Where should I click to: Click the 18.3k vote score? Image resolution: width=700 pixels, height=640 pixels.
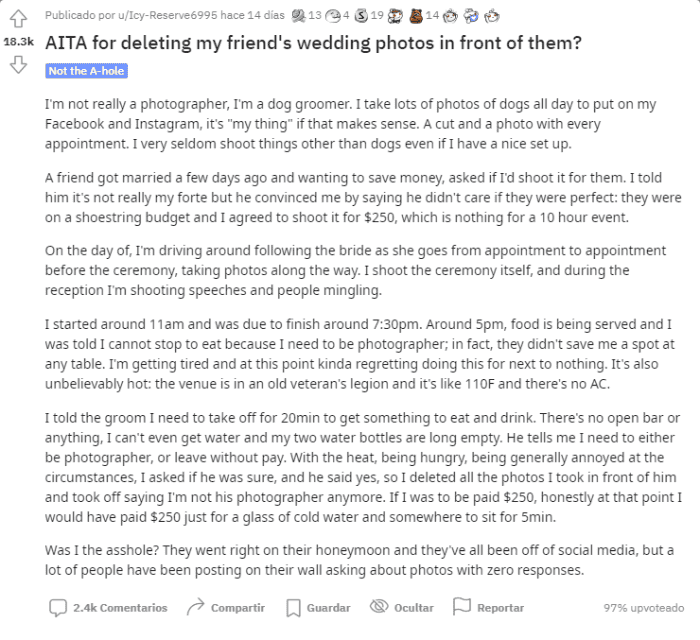coord(18,42)
